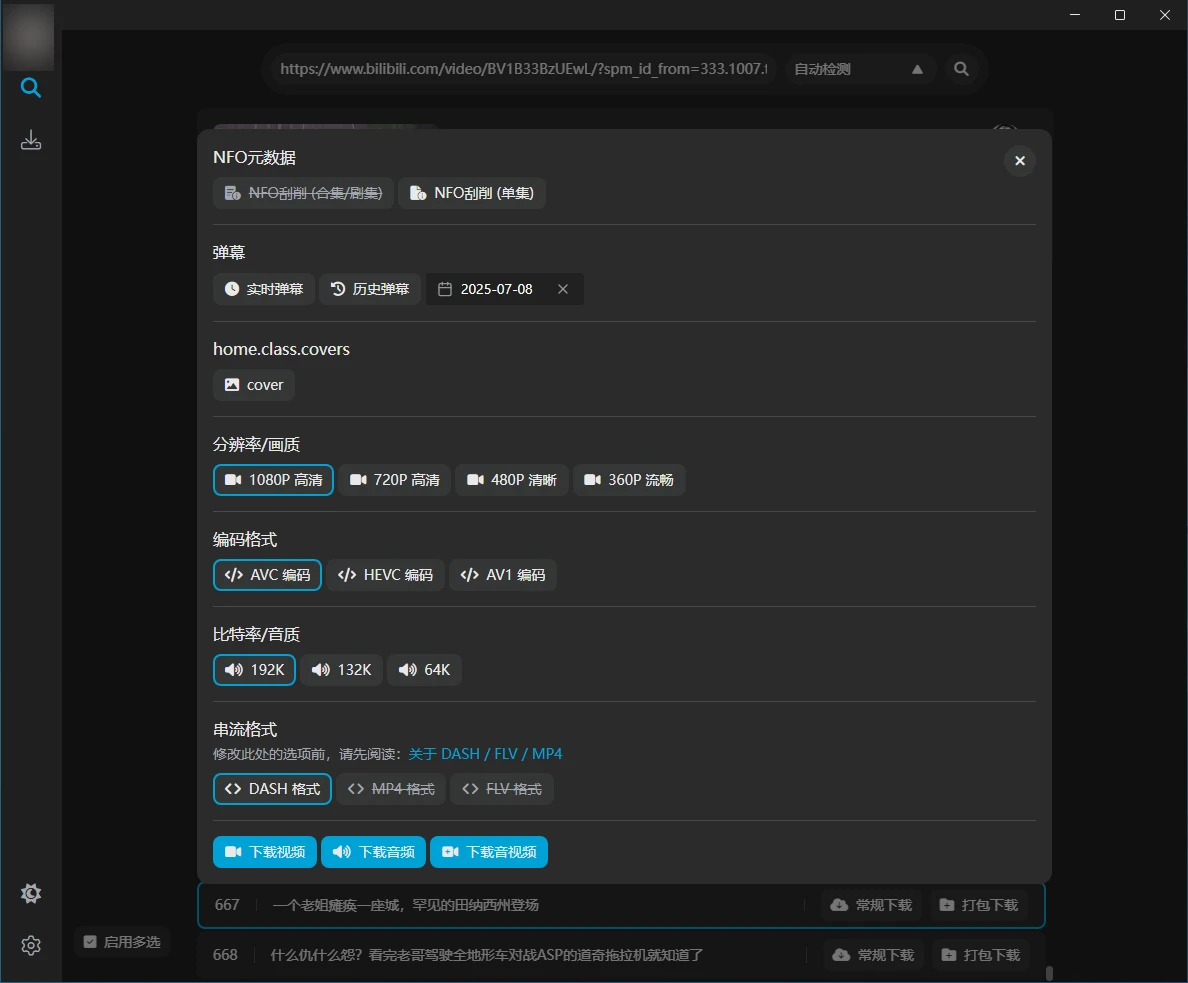Enable the multi-select checkbox (启用多选)
This screenshot has width=1188, height=983.
pyautogui.click(x=91, y=942)
